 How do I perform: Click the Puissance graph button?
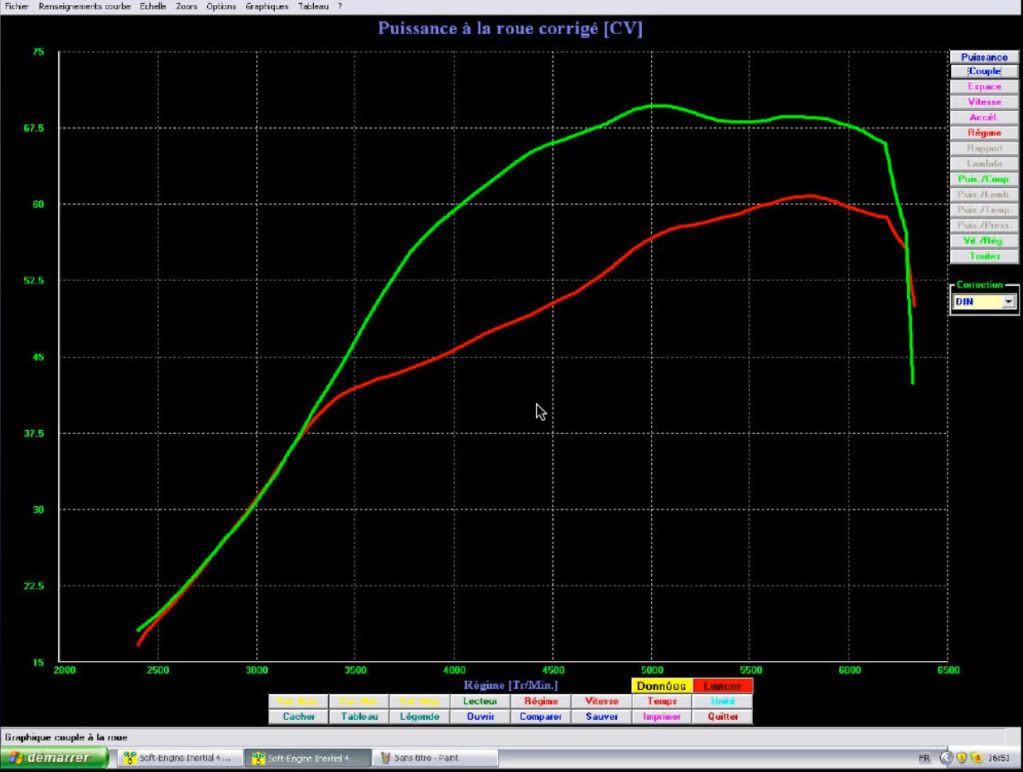coord(983,57)
